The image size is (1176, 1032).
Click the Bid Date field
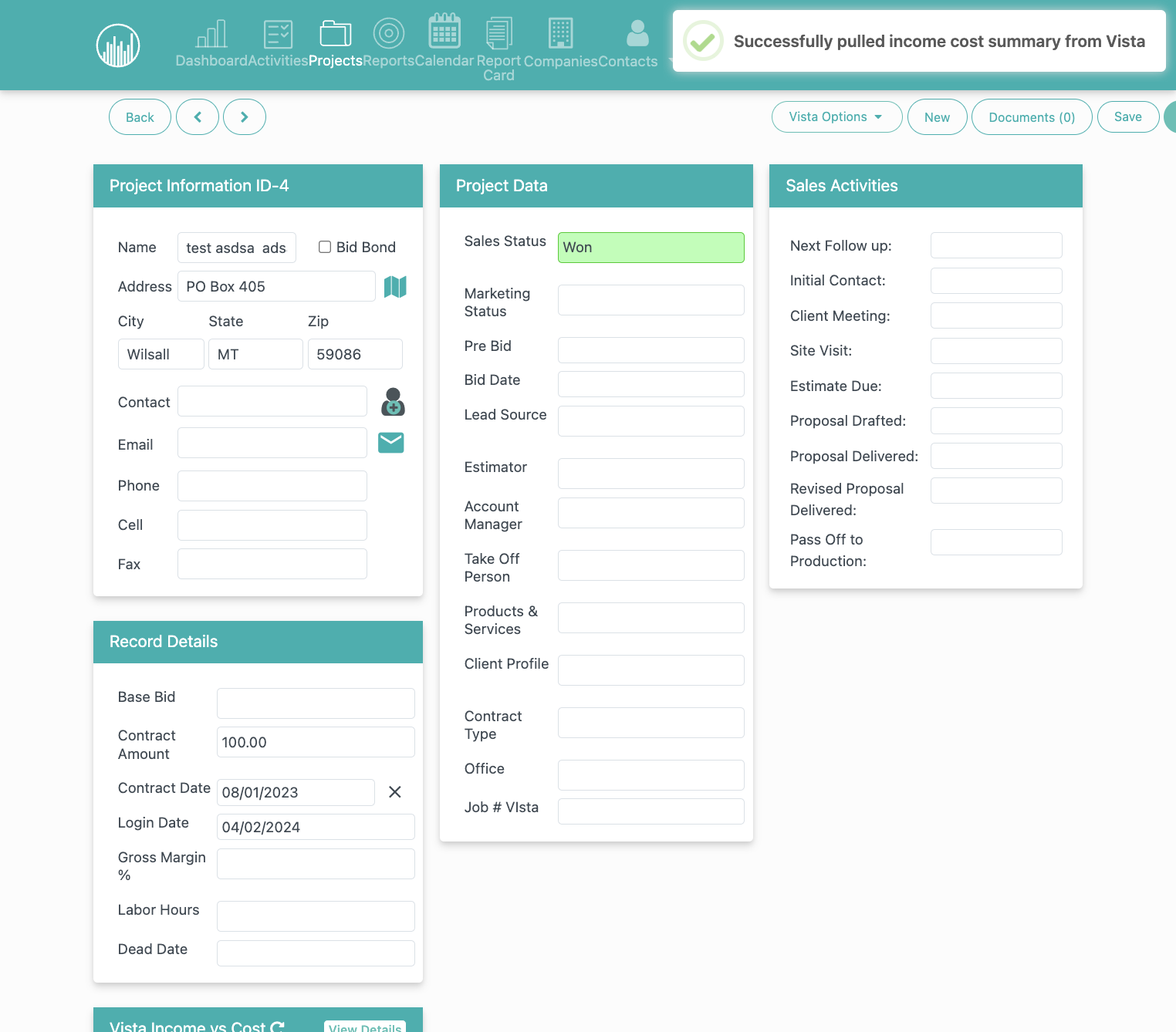point(651,384)
